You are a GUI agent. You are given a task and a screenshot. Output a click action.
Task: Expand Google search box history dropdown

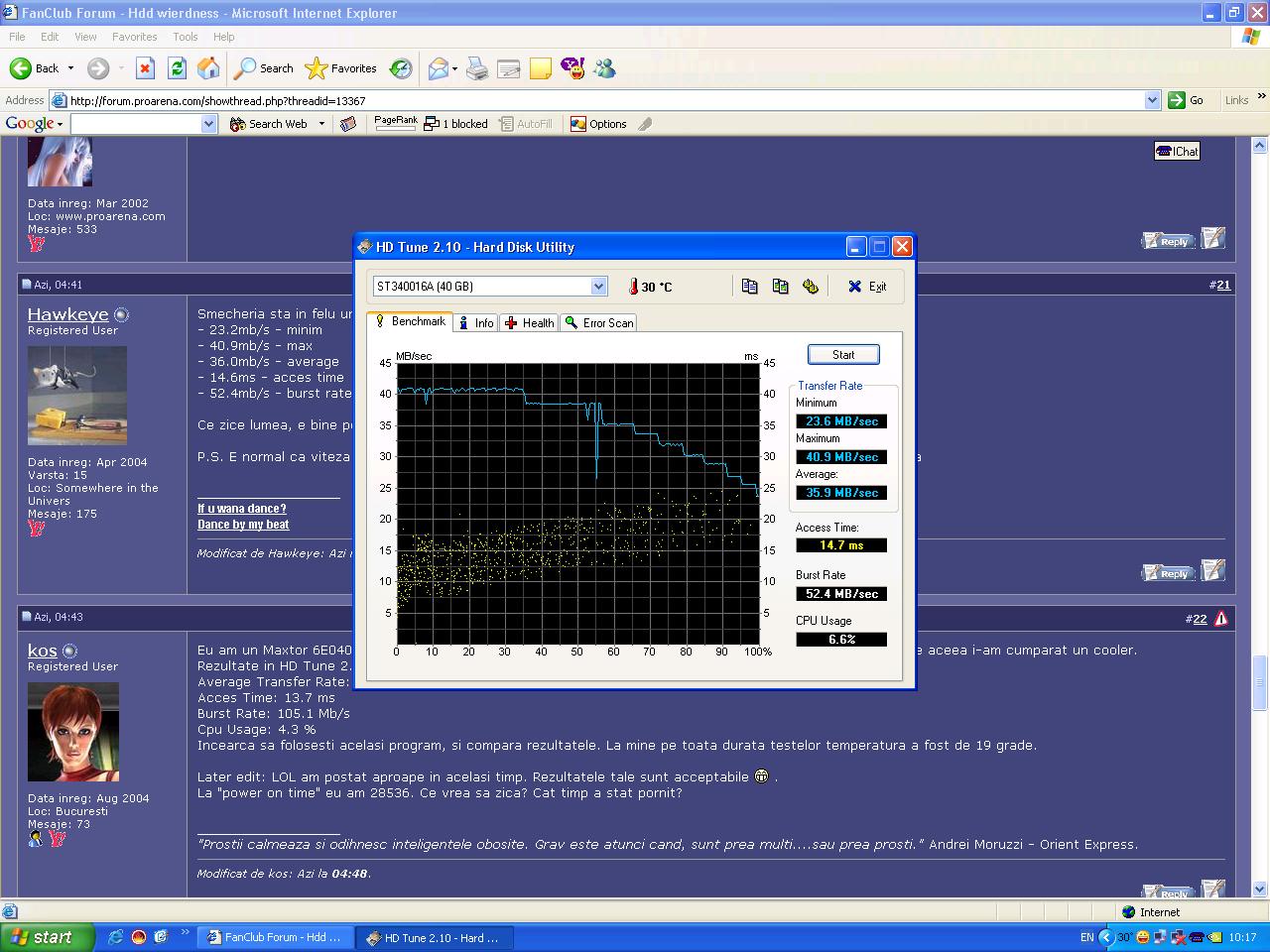coord(209,124)
